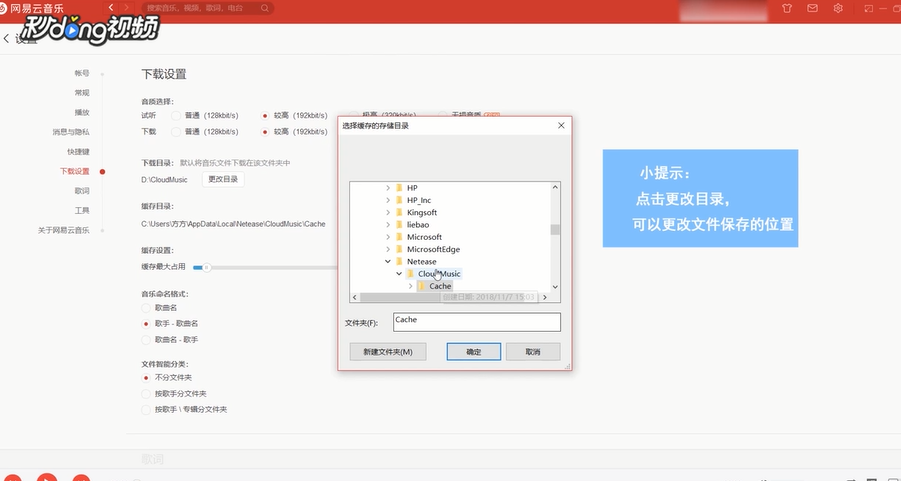
Task: Select 试听 普通 (128kbit/s) quality
Action: coord(176,116)
